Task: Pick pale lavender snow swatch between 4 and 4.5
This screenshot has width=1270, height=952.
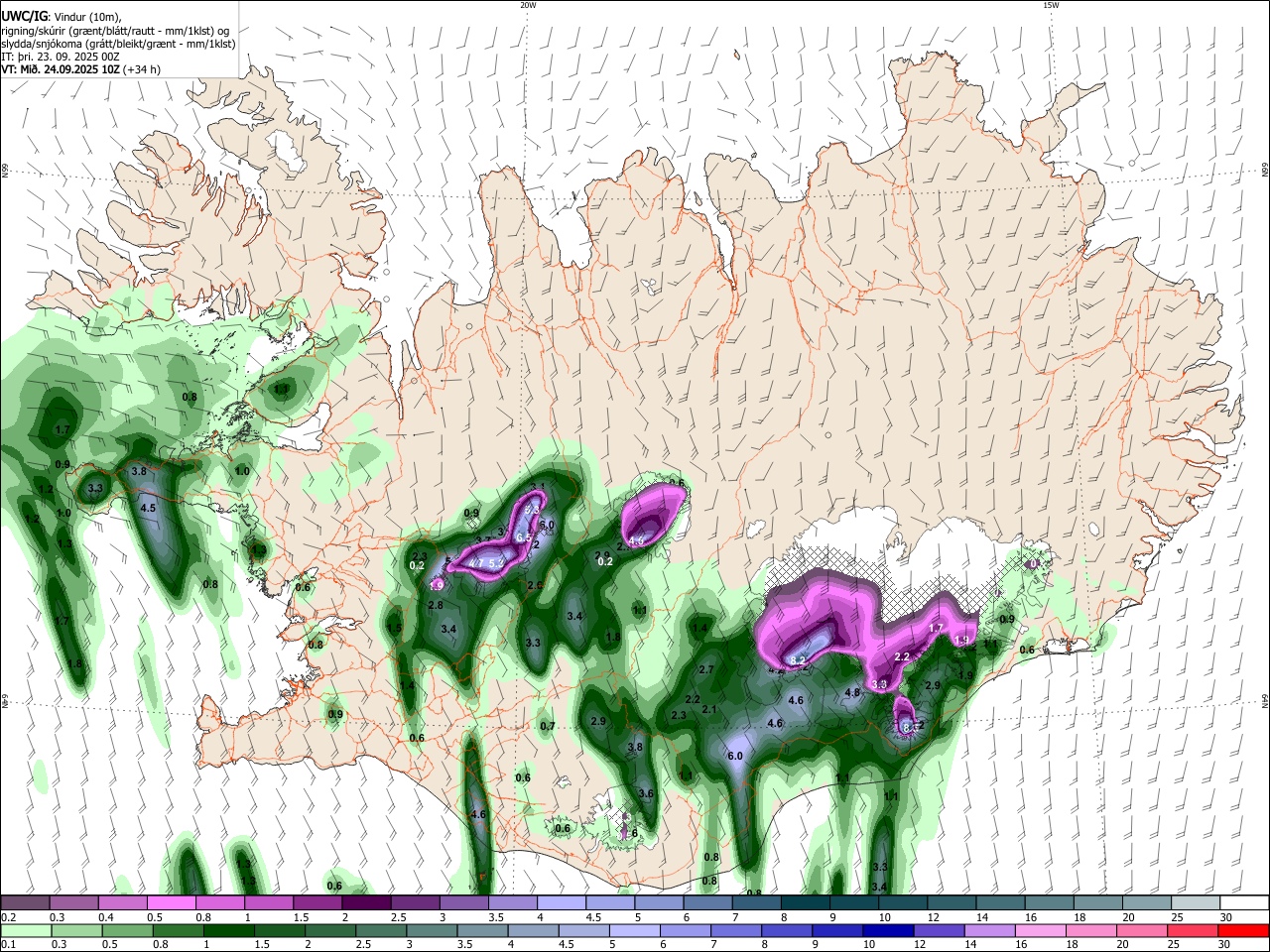Action: coord(562,903)
